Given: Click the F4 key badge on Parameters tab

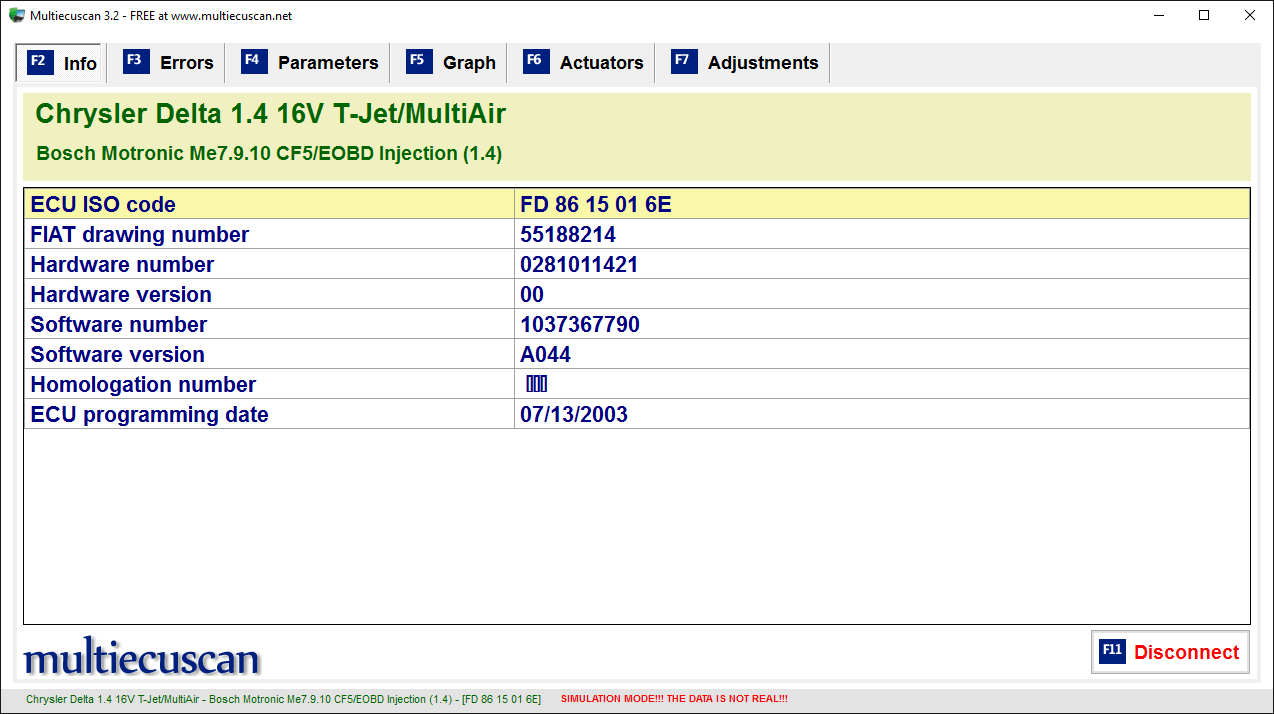Looking at the screenshot, I should [x=253, y=61].
